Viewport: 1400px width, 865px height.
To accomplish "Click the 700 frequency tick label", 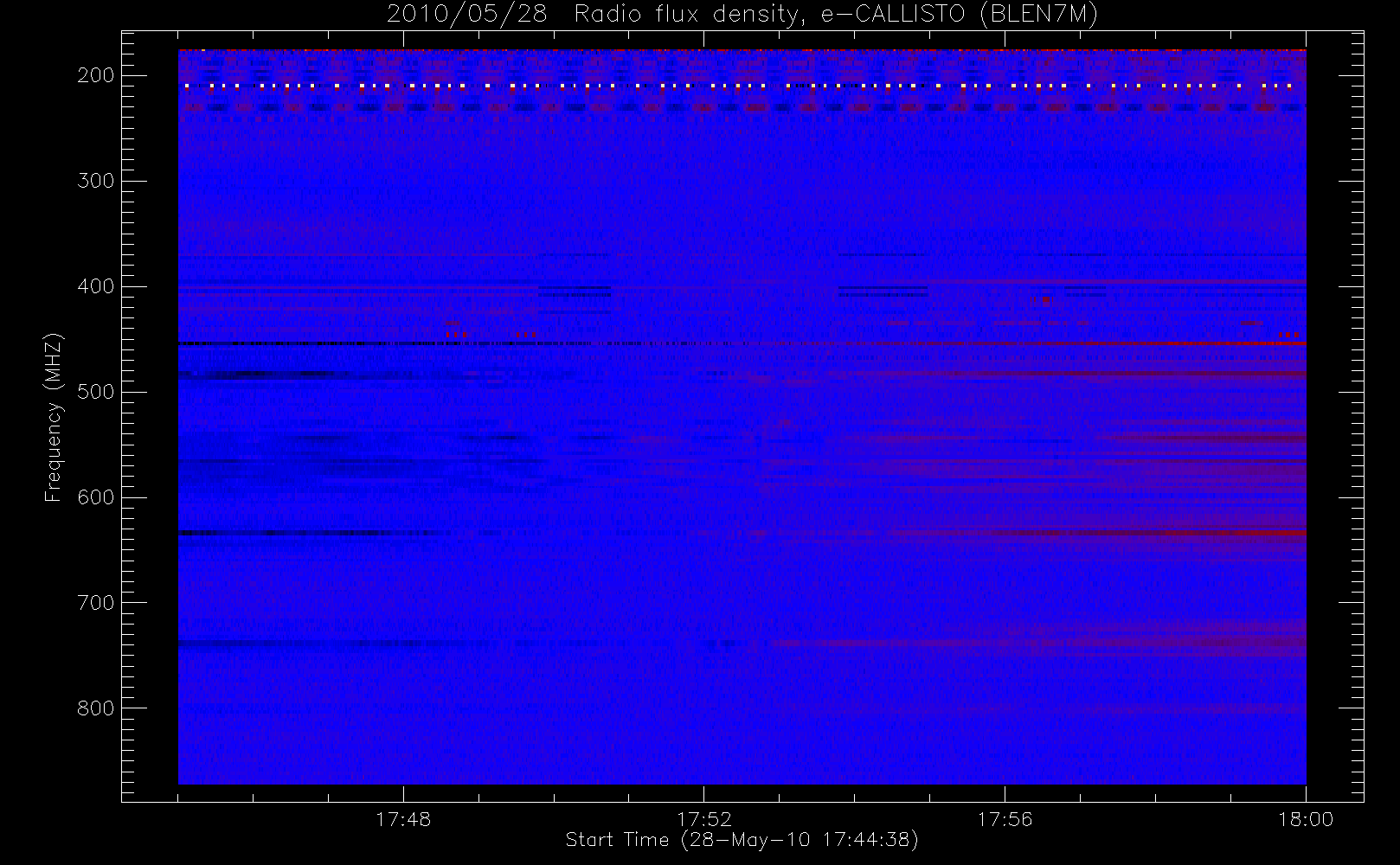I will pyautogui.click(x=95, y=604).
